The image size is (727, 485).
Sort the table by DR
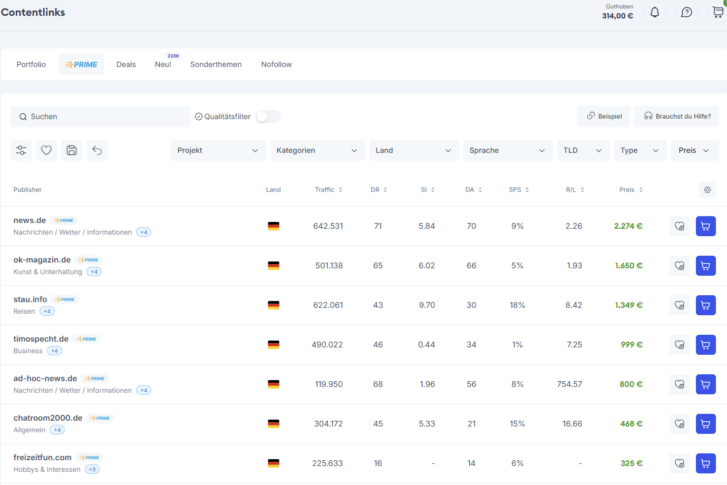click(378, 190)
